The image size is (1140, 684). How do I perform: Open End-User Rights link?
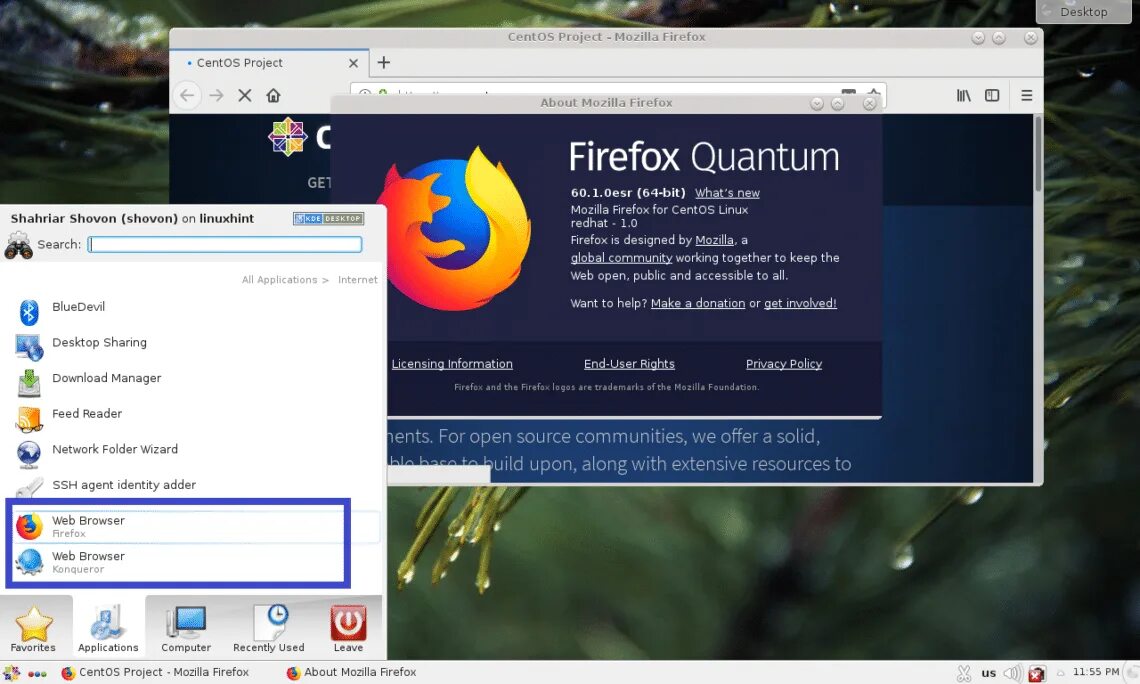pos(629,363)
